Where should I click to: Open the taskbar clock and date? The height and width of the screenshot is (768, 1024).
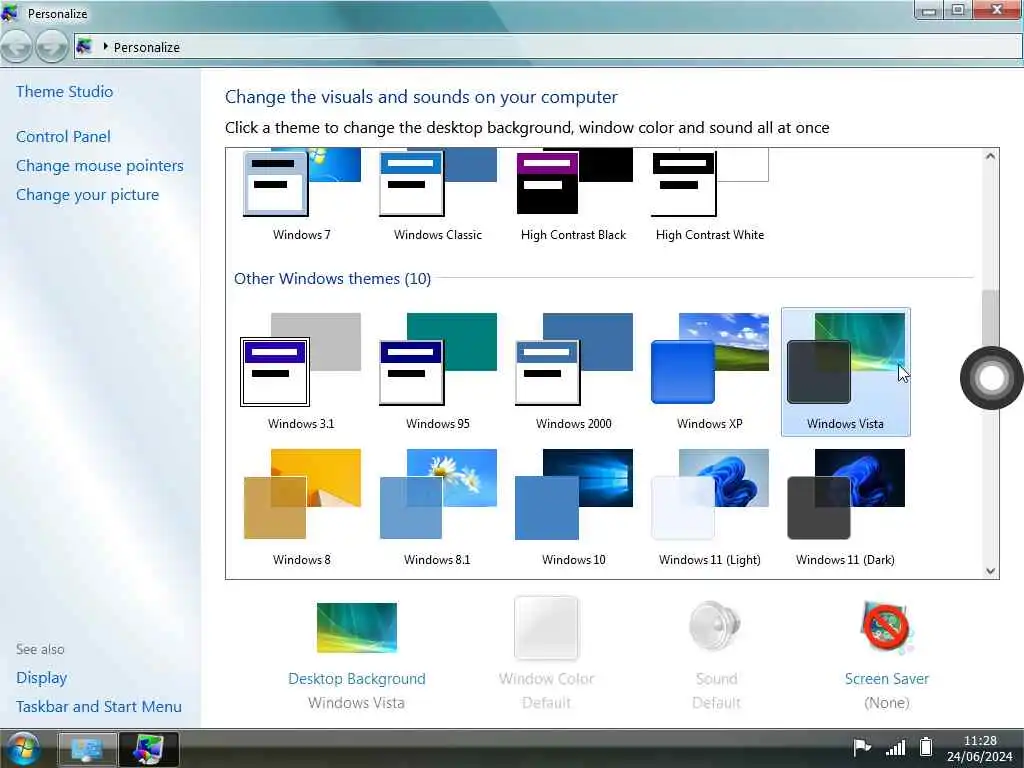pos(980,748)
